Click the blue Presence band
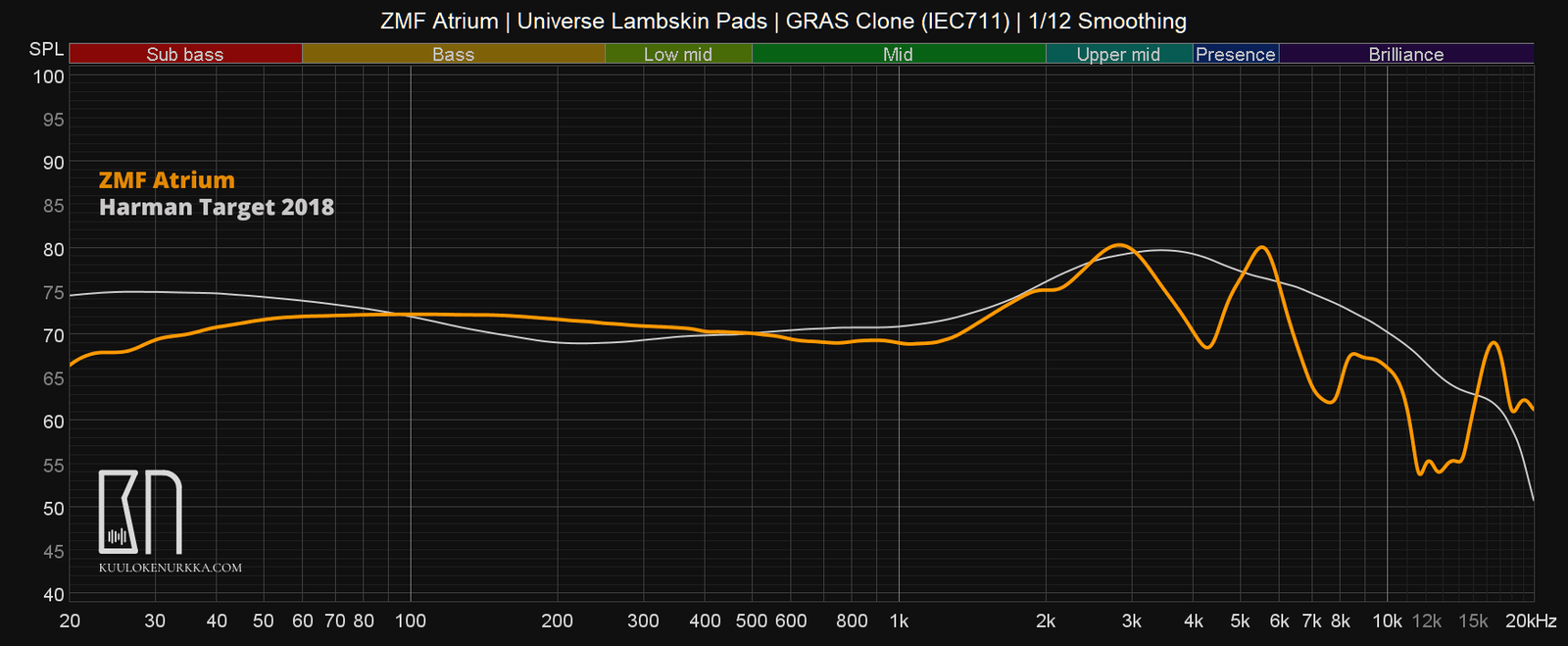Screen dimensions: 1568x646 point(1235,55)
